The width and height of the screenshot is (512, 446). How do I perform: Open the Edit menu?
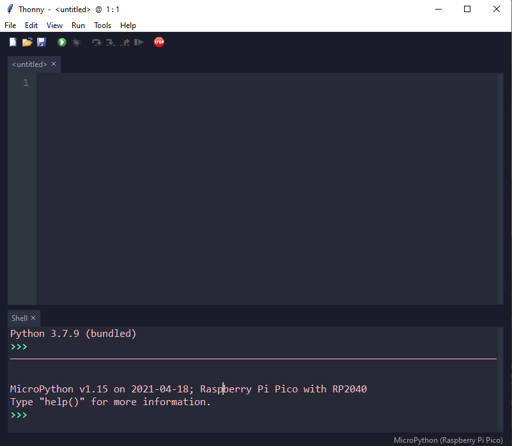click(x=31, y=25)
